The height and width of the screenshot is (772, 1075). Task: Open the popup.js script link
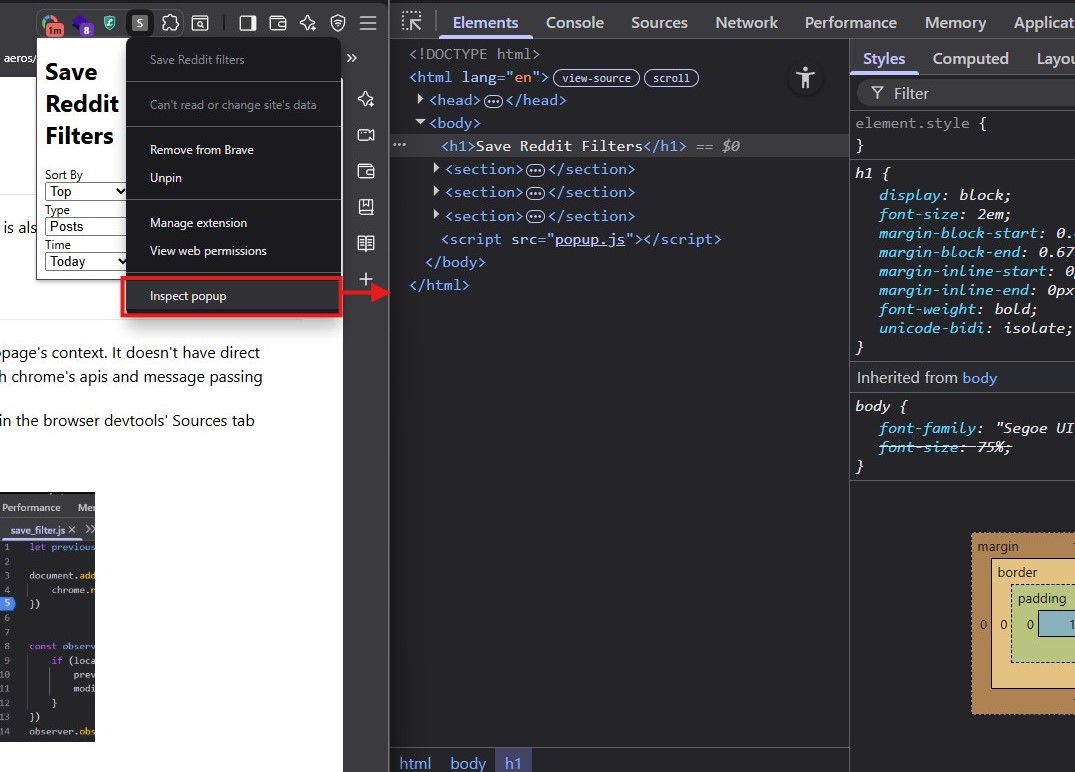(x=590, y=239)
